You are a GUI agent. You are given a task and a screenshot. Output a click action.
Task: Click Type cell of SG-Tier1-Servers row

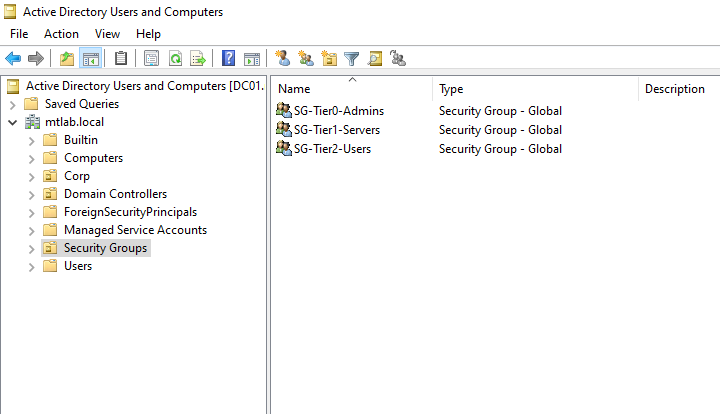[x=500, y=130]
